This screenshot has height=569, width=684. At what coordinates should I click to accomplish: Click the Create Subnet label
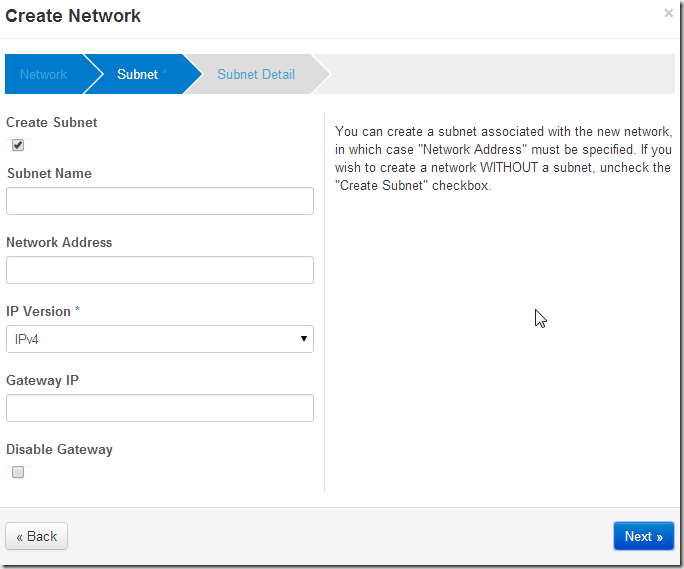tap(51, 123)
